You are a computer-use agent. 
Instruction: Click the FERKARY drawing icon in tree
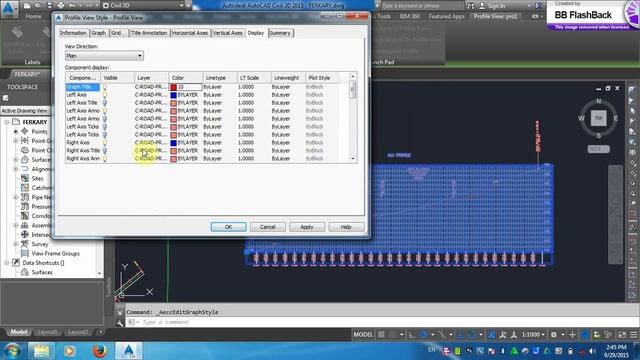[x=16, y=122]
